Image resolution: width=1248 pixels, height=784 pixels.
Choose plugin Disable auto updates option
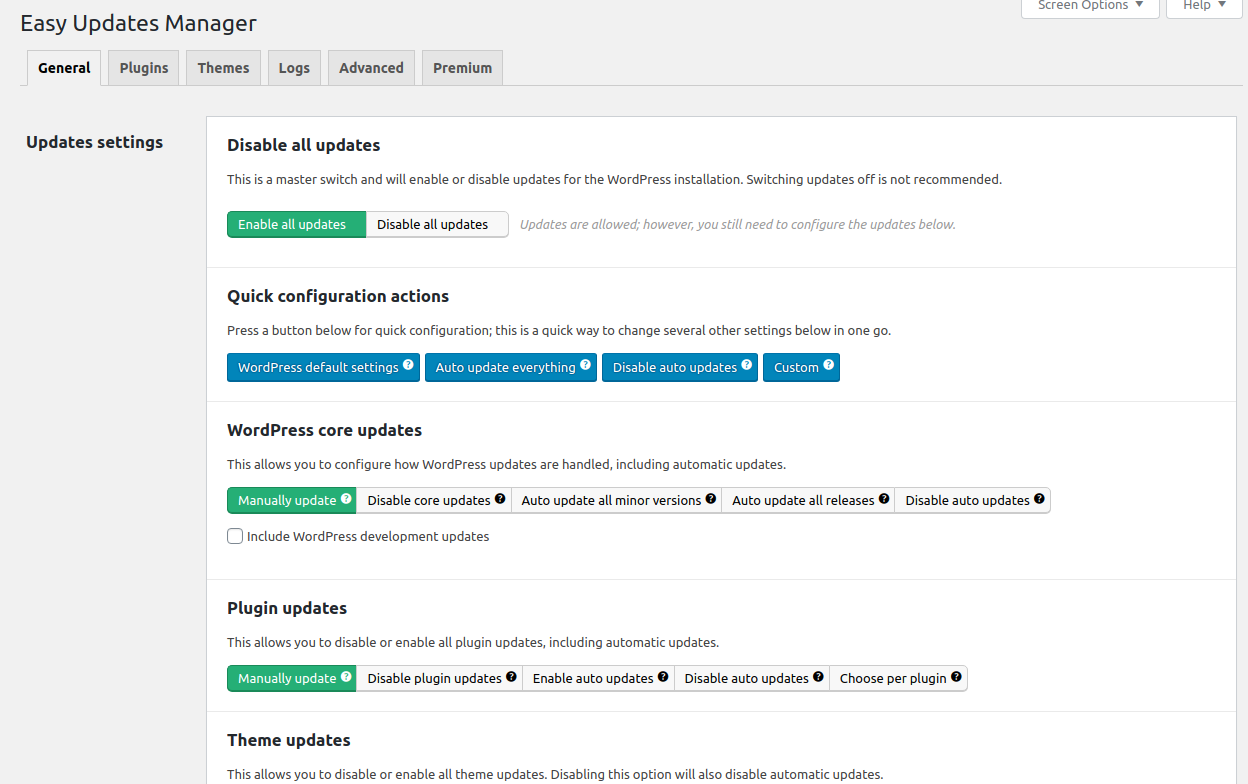752,678
